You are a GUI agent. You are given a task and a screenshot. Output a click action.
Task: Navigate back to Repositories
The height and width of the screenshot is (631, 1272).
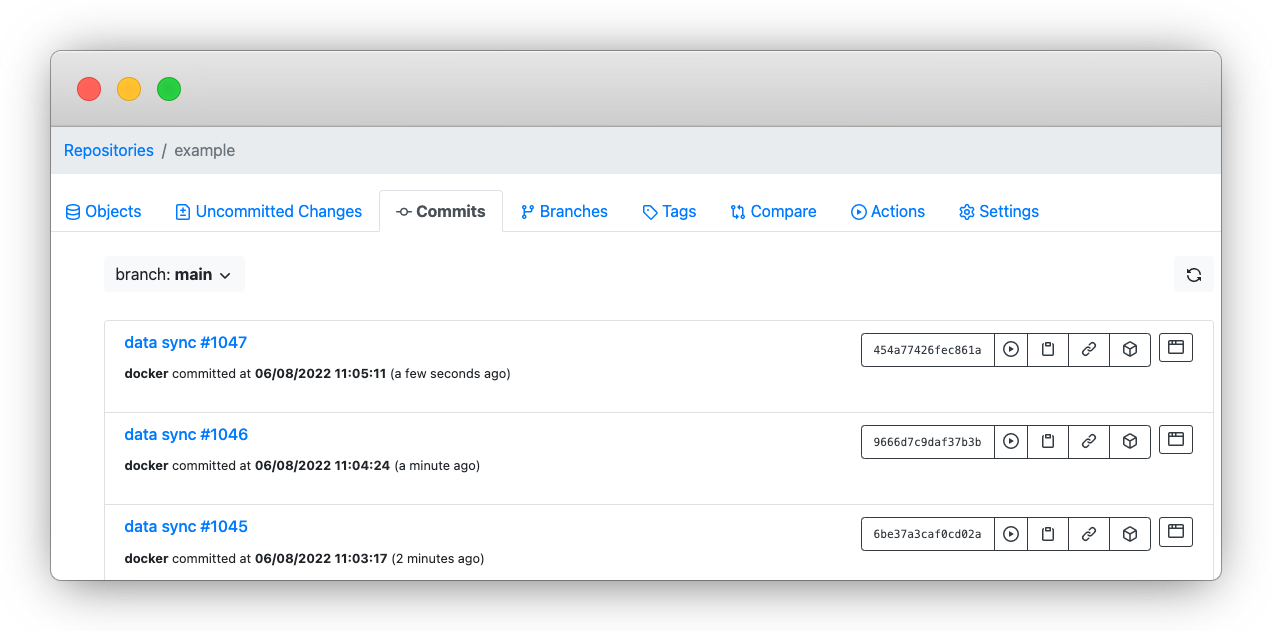[108, 150]
